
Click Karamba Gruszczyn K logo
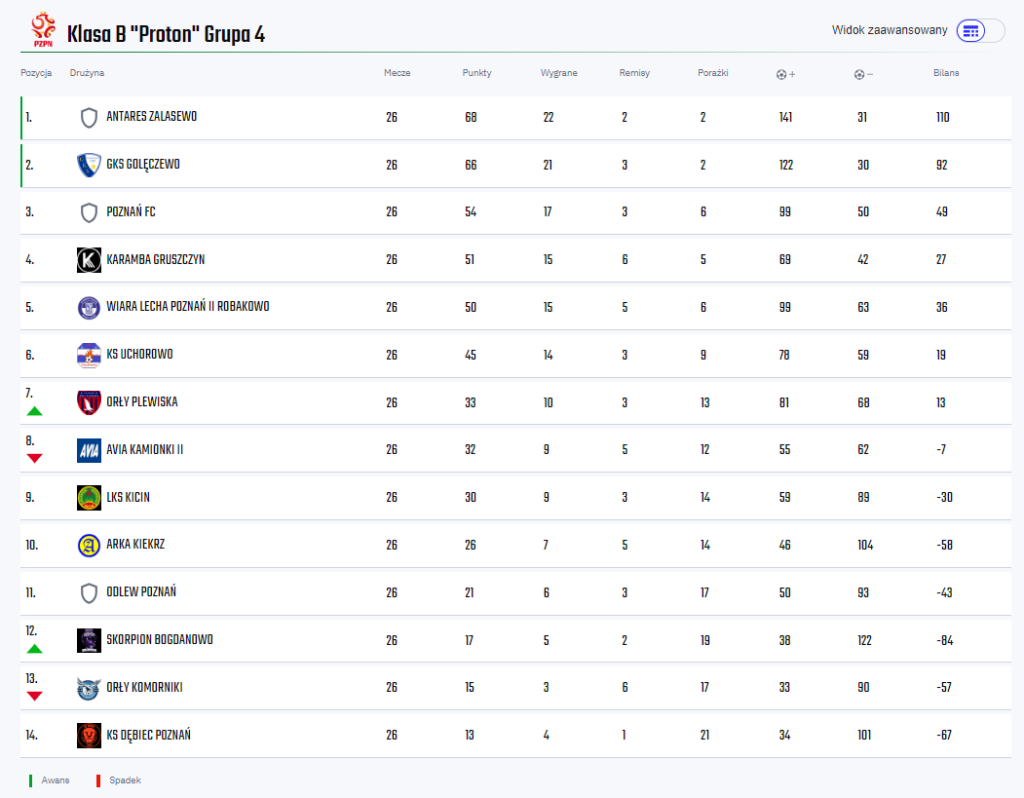[89, 260]
